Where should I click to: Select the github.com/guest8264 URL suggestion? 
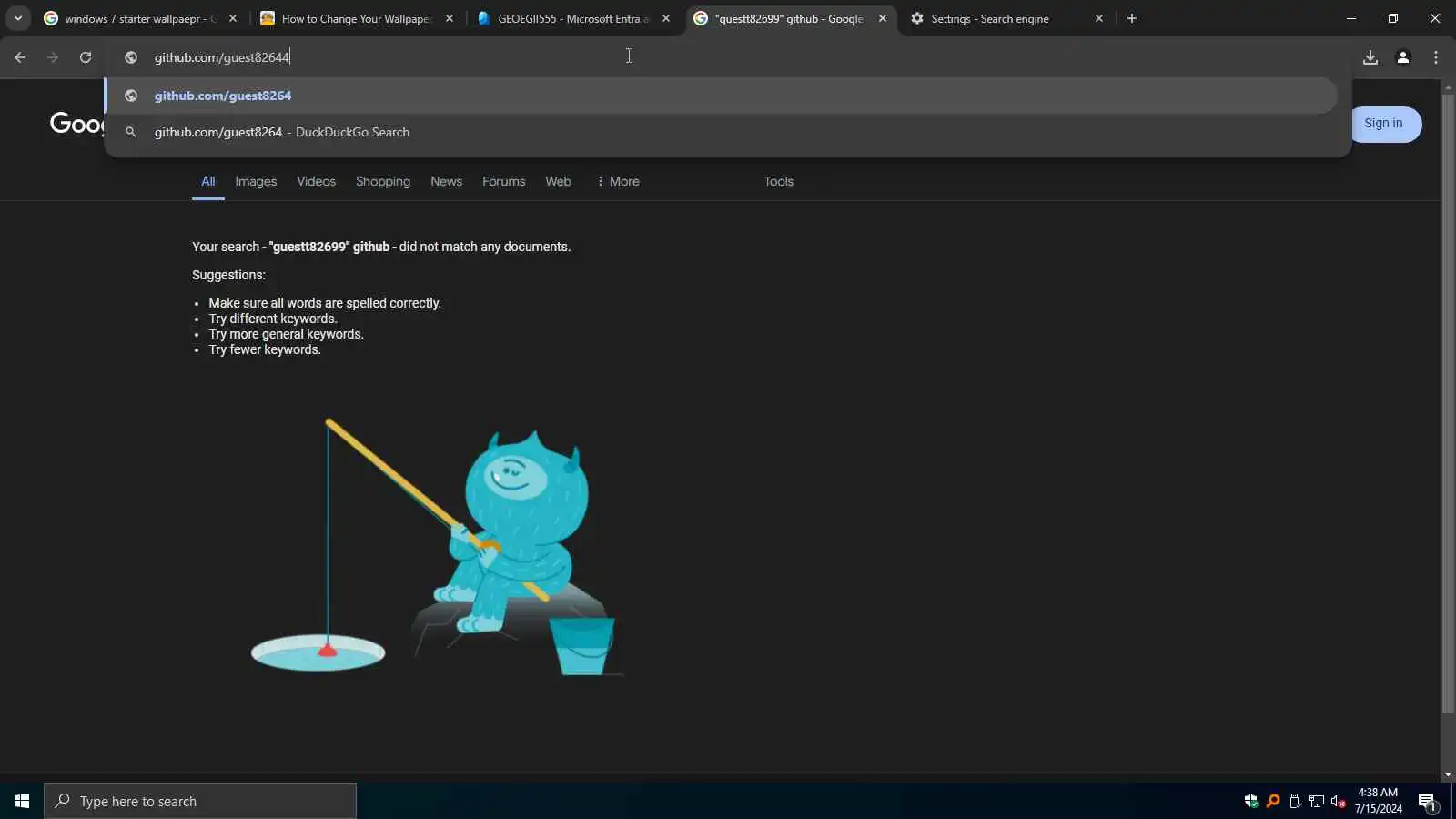pos(721,96)
